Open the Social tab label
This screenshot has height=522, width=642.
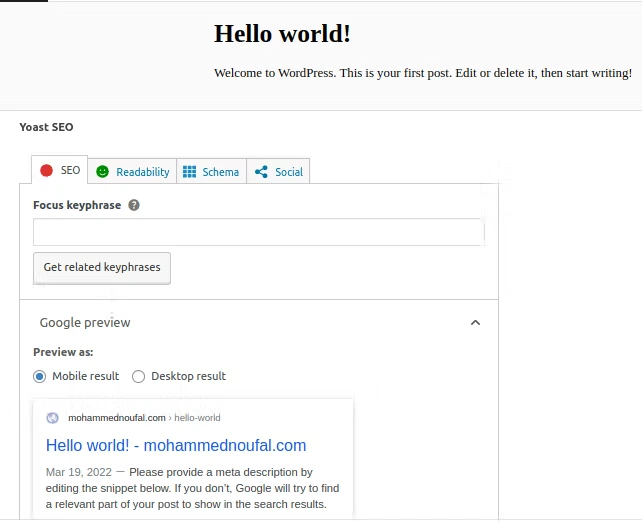(289, 172)
